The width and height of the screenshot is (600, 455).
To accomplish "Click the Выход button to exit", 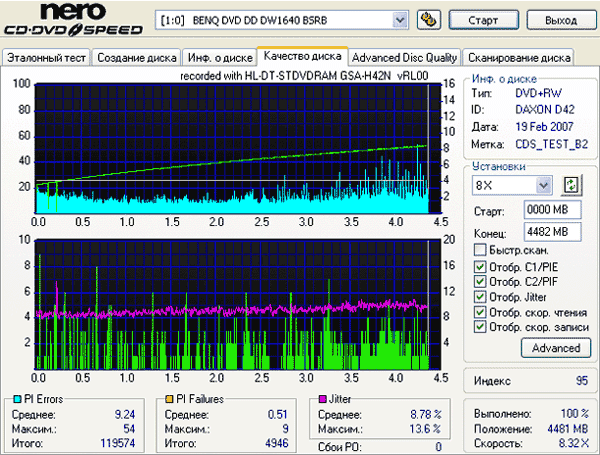I will (558, 19).
